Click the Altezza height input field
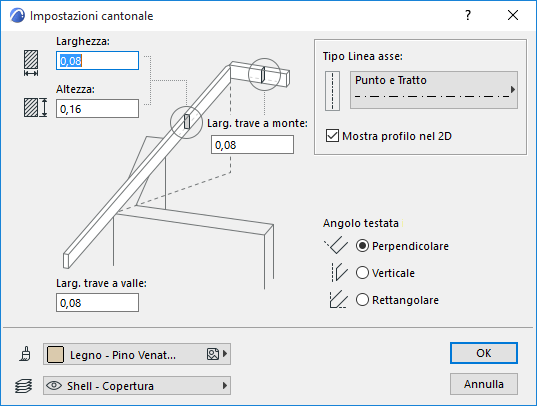Viewport: 537px width, 406px height. click(x=97, y=109)
